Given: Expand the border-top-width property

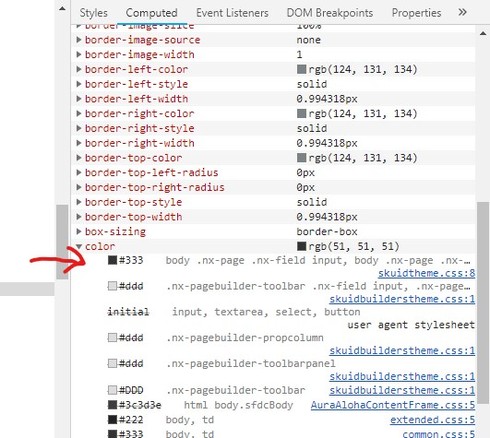Looking at the screenshot, I should tap(79, 217).
